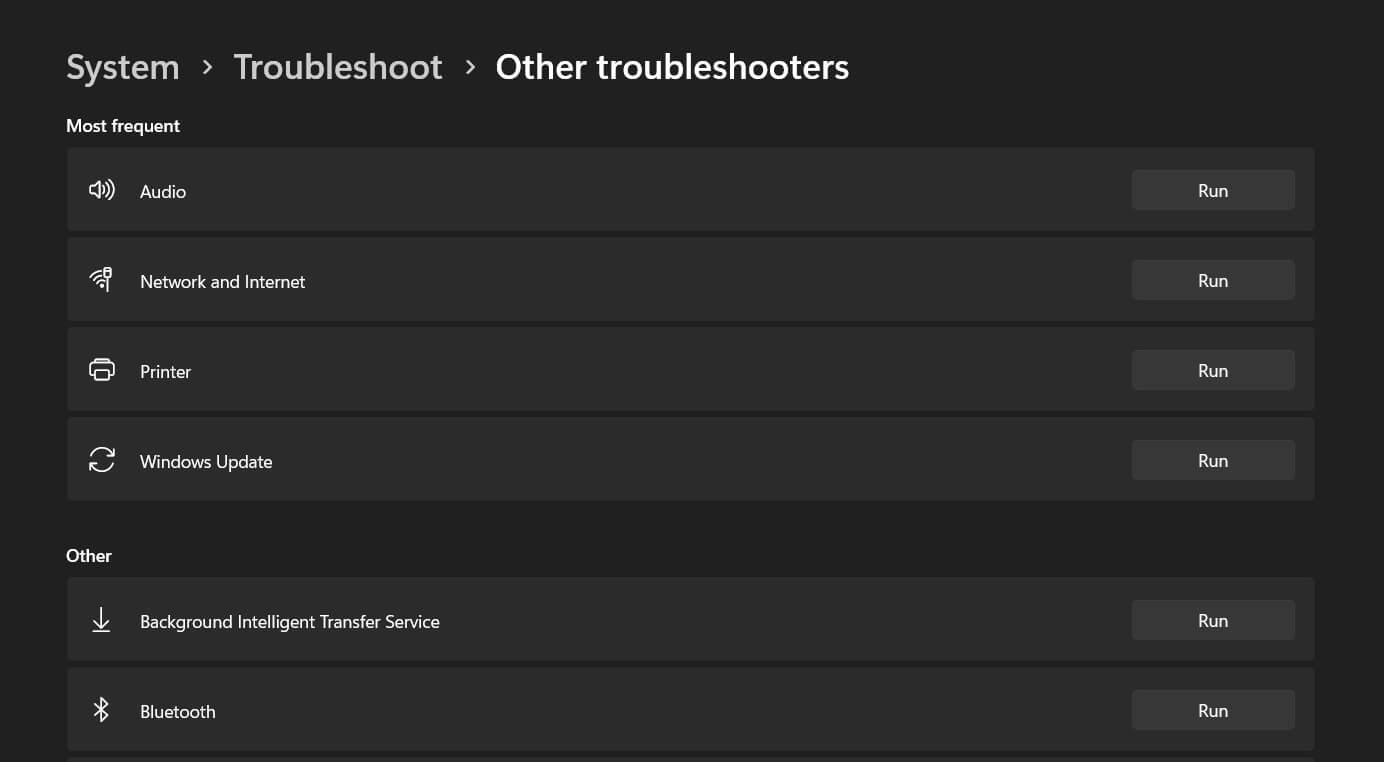
Task: Click the Audio speaker icon
Action: 102,190
